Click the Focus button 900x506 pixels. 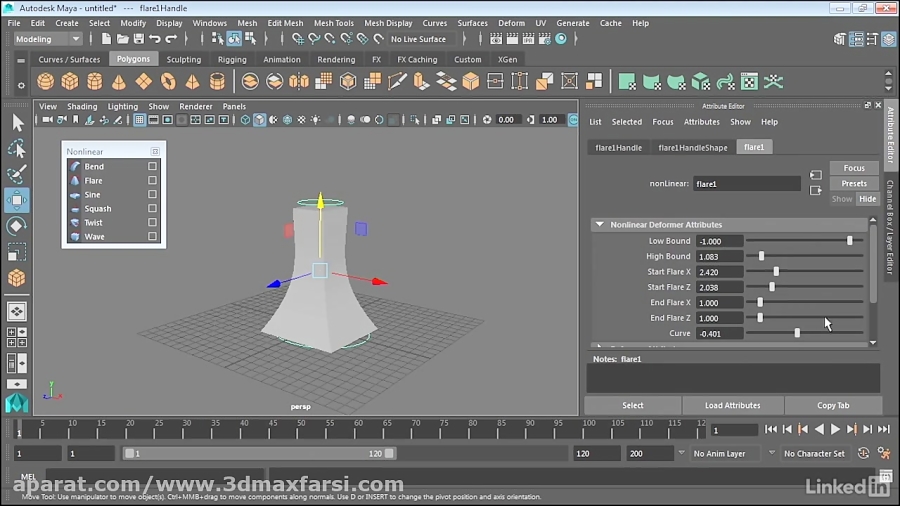[854, 168]
